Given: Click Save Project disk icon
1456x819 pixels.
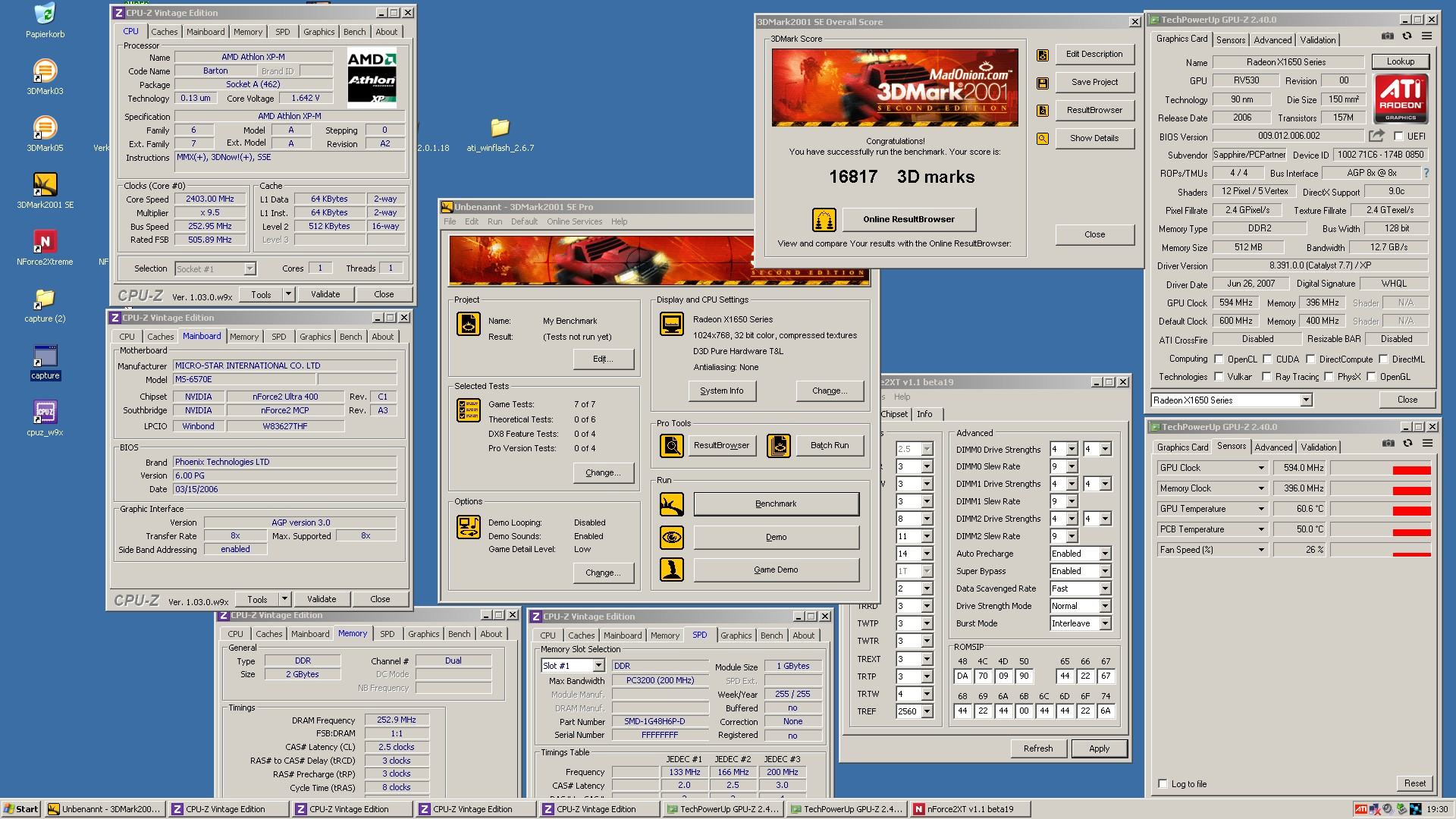Looking at the screenshot, I should pos(1043,83).
